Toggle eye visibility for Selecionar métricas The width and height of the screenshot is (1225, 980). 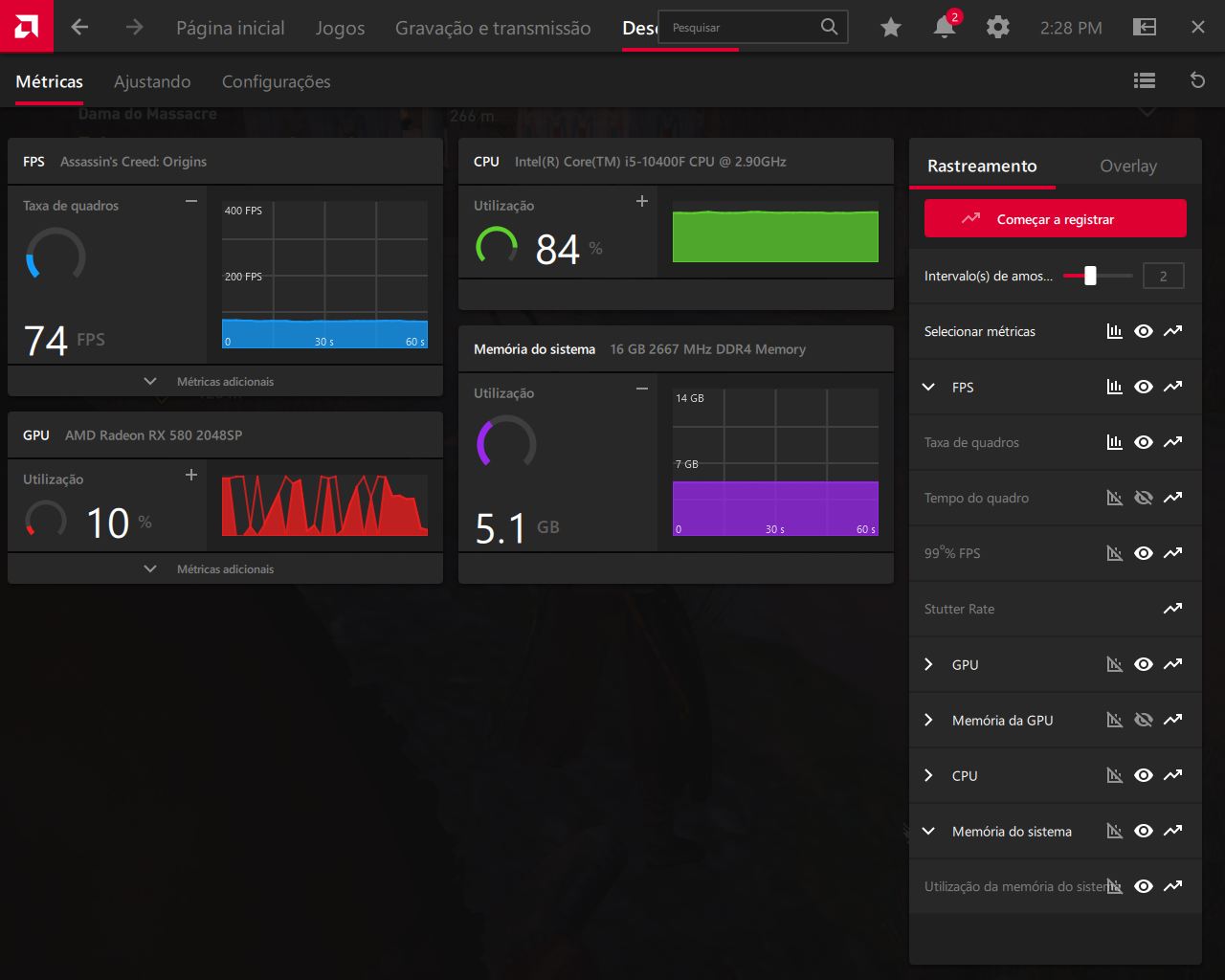pyautogui.click(x=1144, y=331)
